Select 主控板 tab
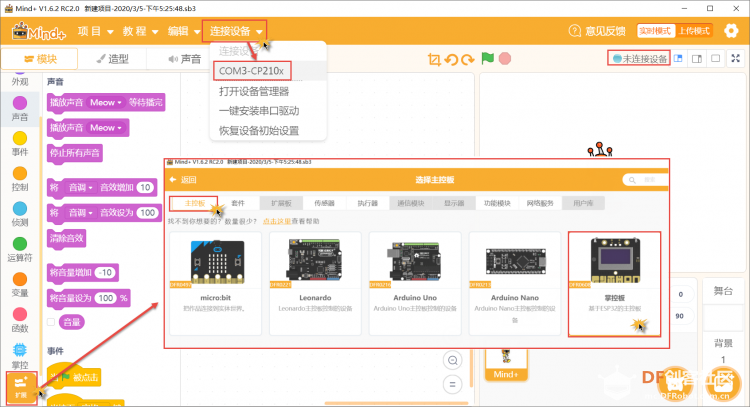 pos(194,203)
